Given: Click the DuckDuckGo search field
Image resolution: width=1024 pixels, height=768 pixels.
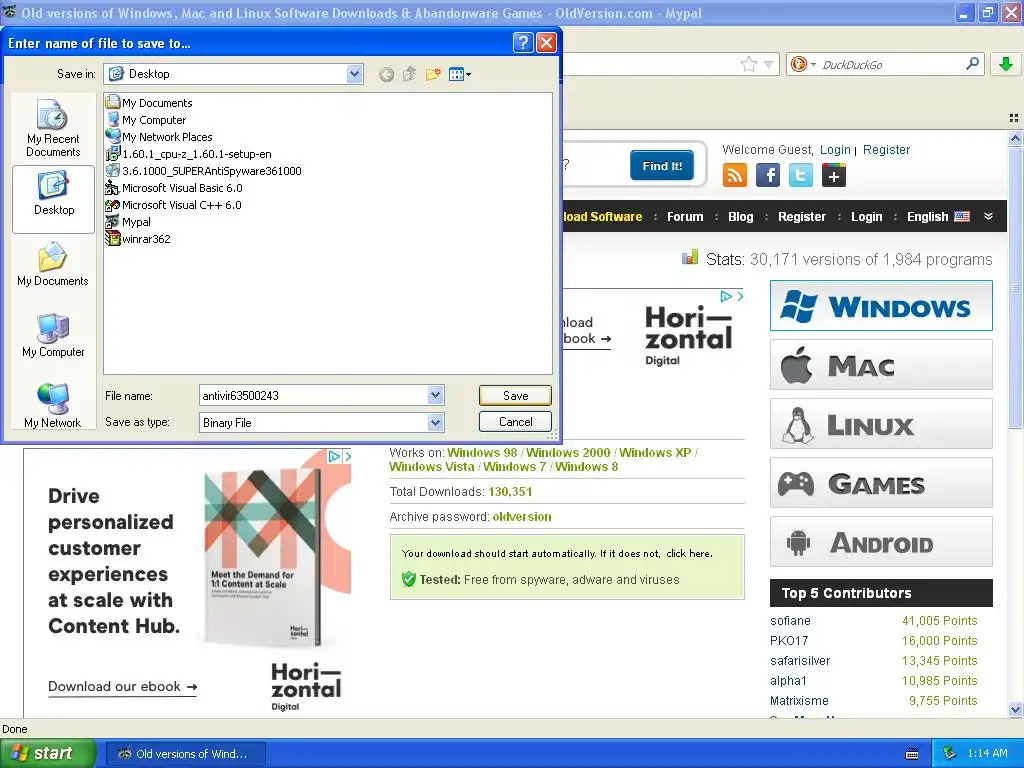Looking at the screenshot, I should pyautogui.click(x=891, y=64).
